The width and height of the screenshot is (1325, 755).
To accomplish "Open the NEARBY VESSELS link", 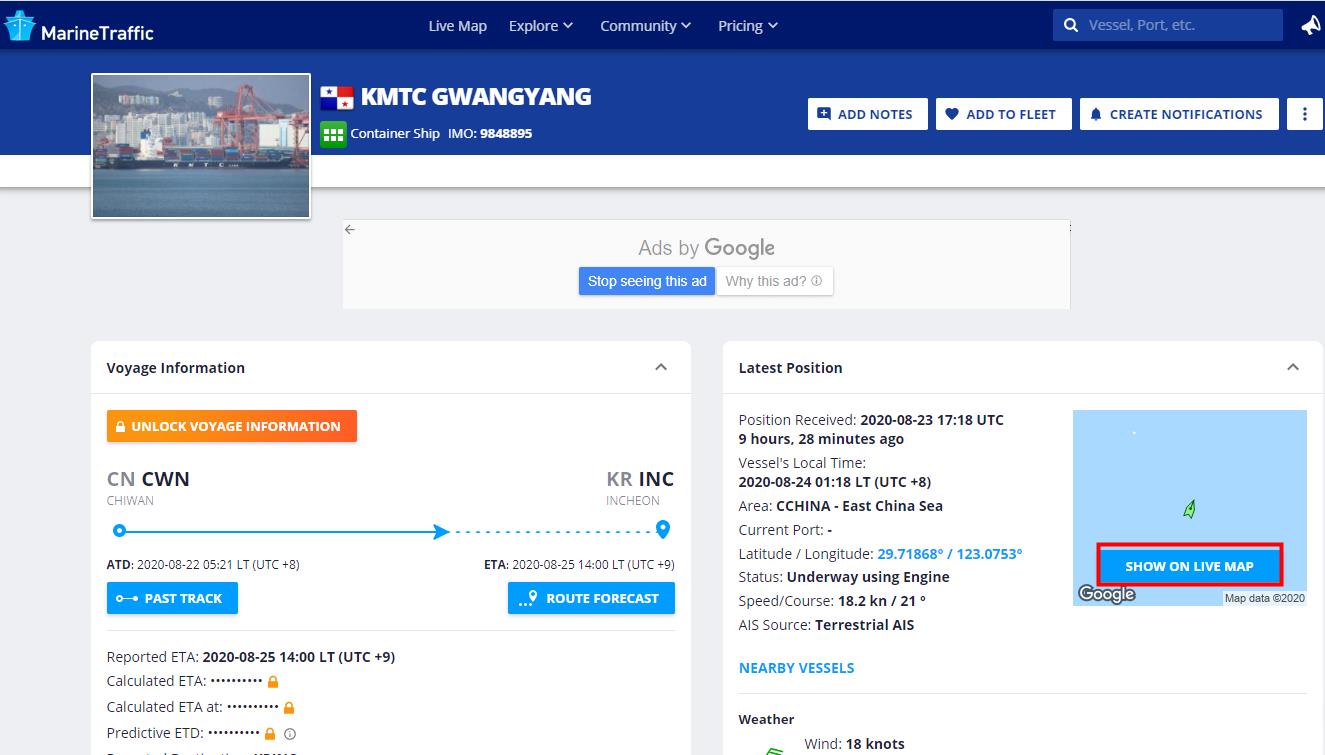I will click(x=796, y=667).
